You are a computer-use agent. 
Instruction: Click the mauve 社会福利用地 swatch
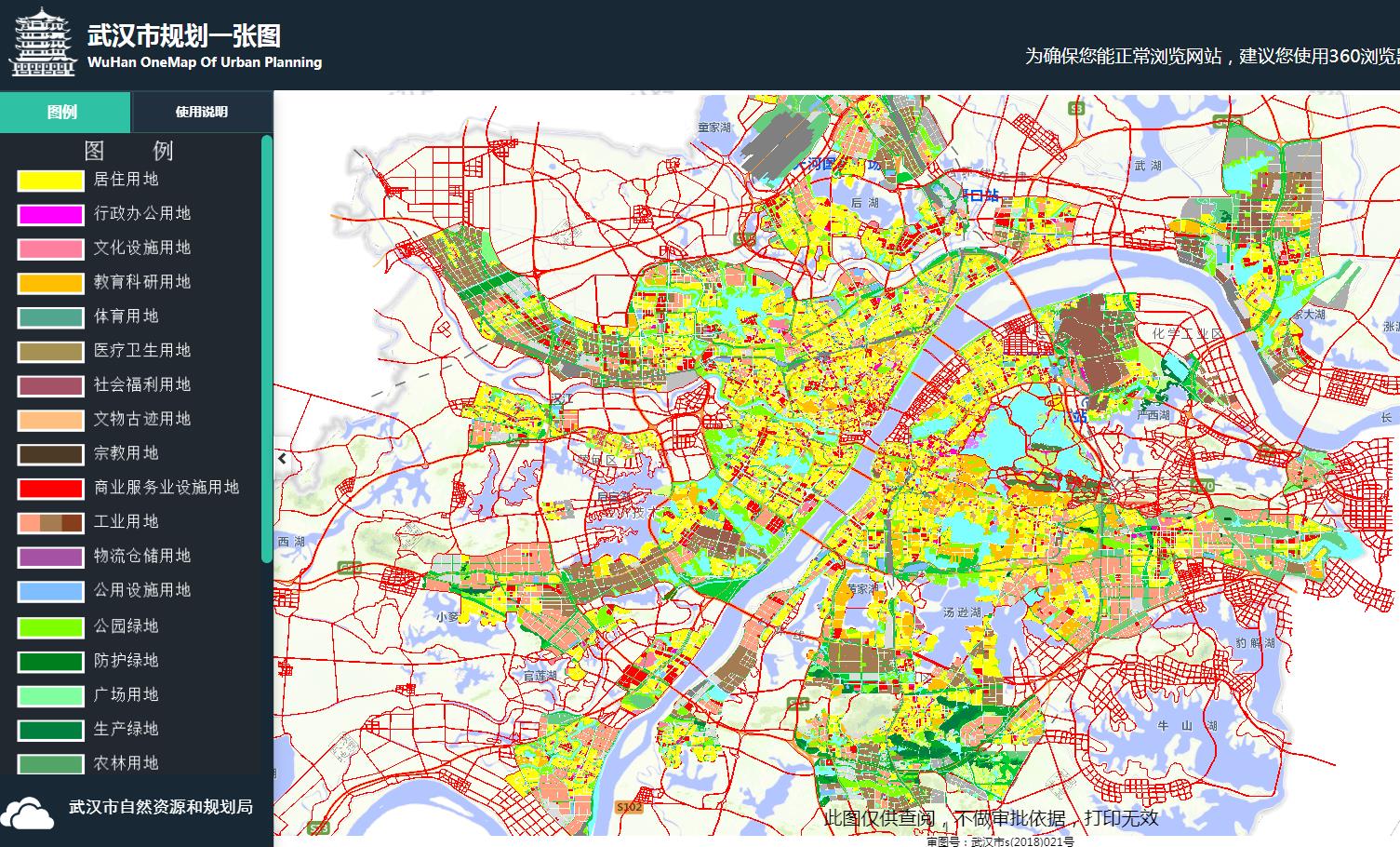click(50, 386)
